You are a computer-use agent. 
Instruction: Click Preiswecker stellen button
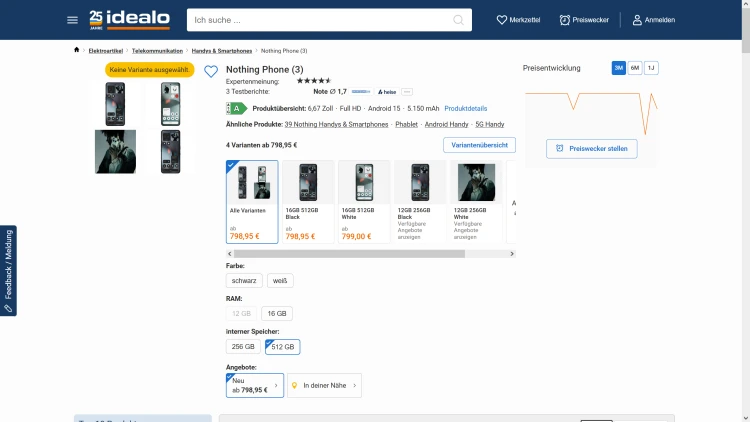point(592,149)
